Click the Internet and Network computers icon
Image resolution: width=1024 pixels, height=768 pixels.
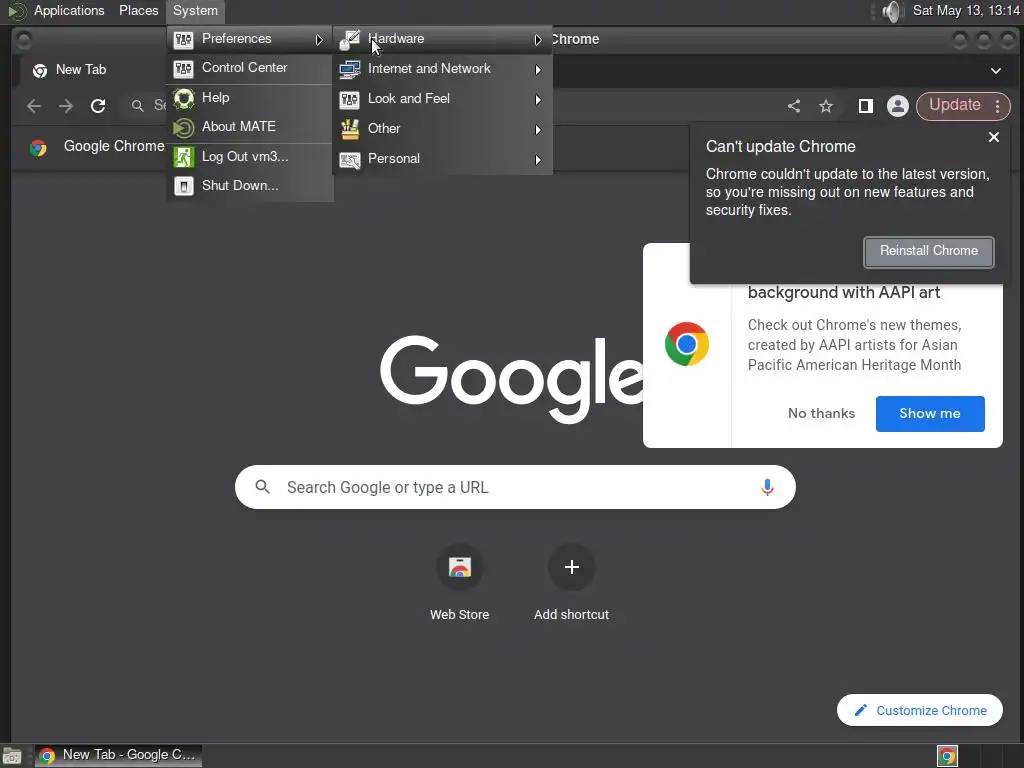point(350,70)
